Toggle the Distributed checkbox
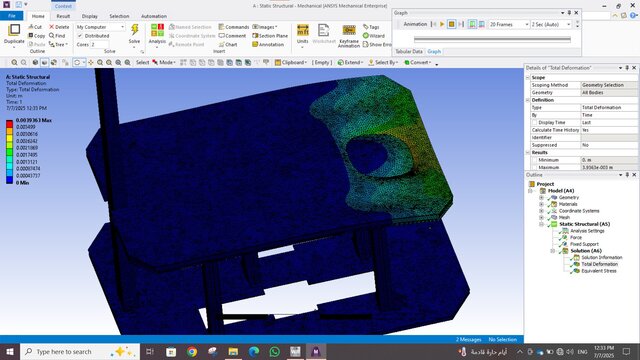Screen dimensions: 640x360 (80, 36)
